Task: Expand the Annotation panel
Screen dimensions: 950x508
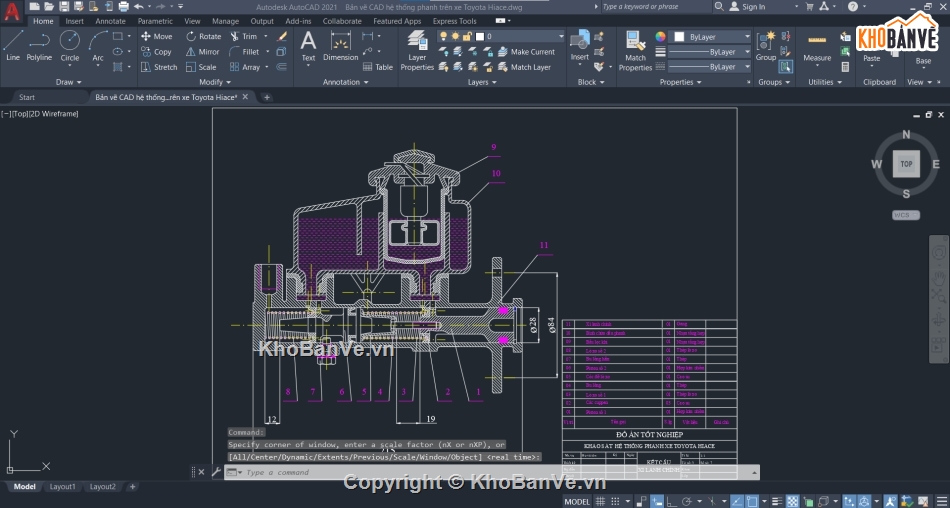Action: tap(345, 82)
